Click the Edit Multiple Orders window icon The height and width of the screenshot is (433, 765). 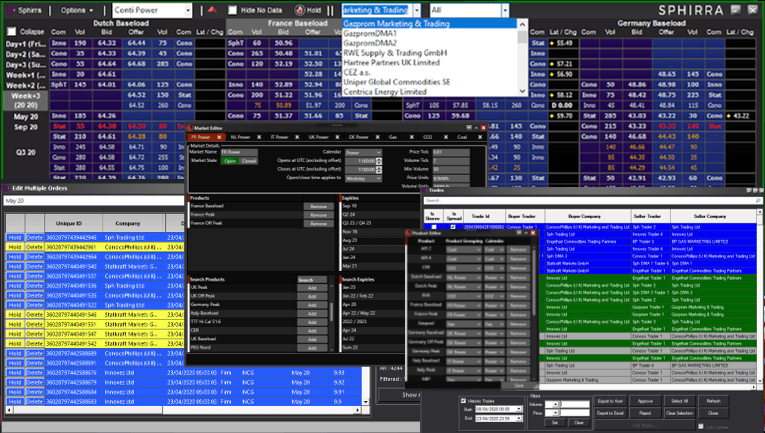[x=7, y=188]
